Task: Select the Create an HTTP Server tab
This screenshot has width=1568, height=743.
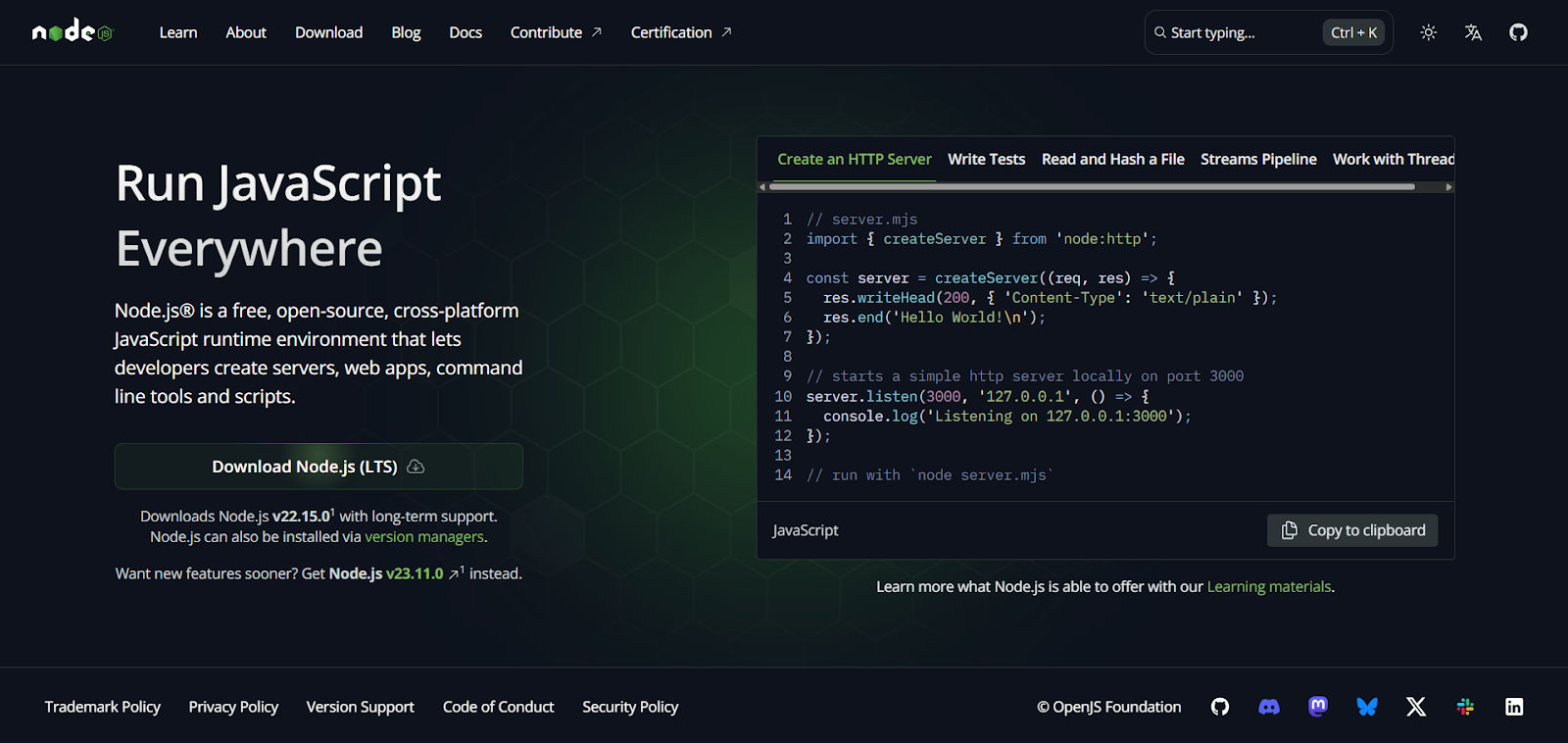Action: pos(855,159)
